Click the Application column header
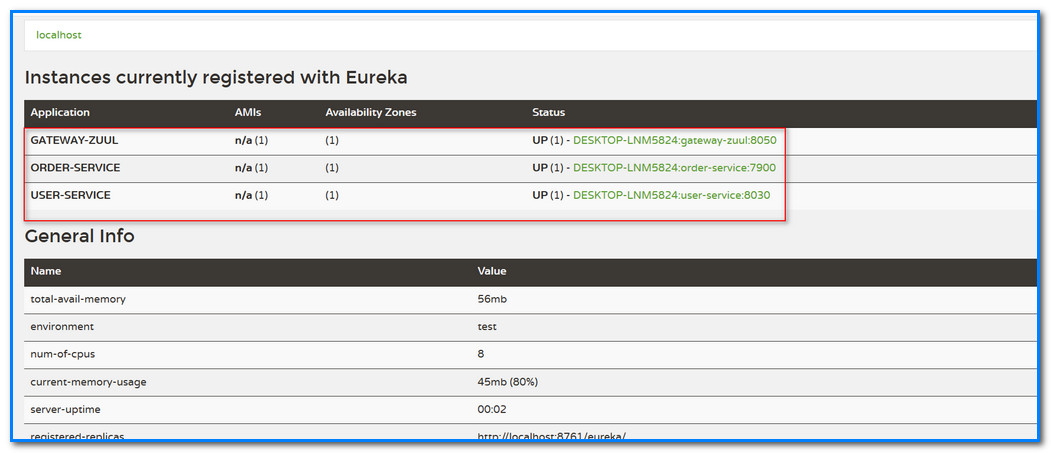Viewport: 1051px width, 453px height. tap(60, 113)
